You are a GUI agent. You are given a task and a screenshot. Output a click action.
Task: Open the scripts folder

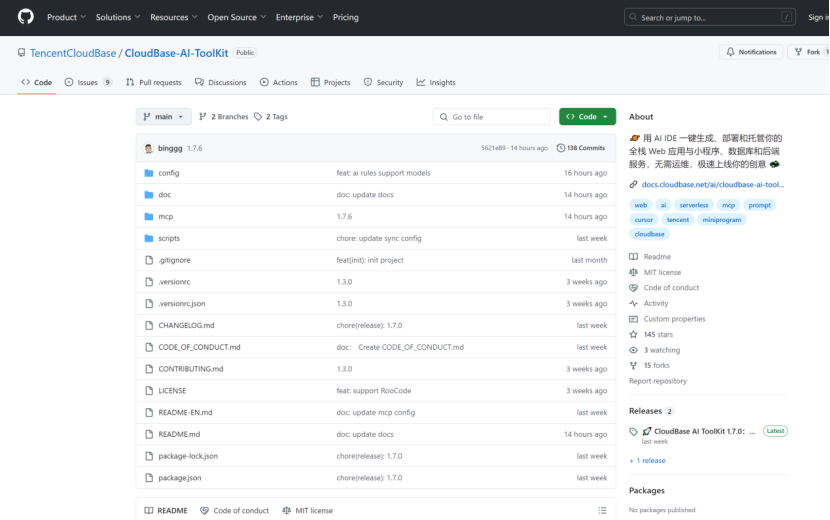pos(169,238)
